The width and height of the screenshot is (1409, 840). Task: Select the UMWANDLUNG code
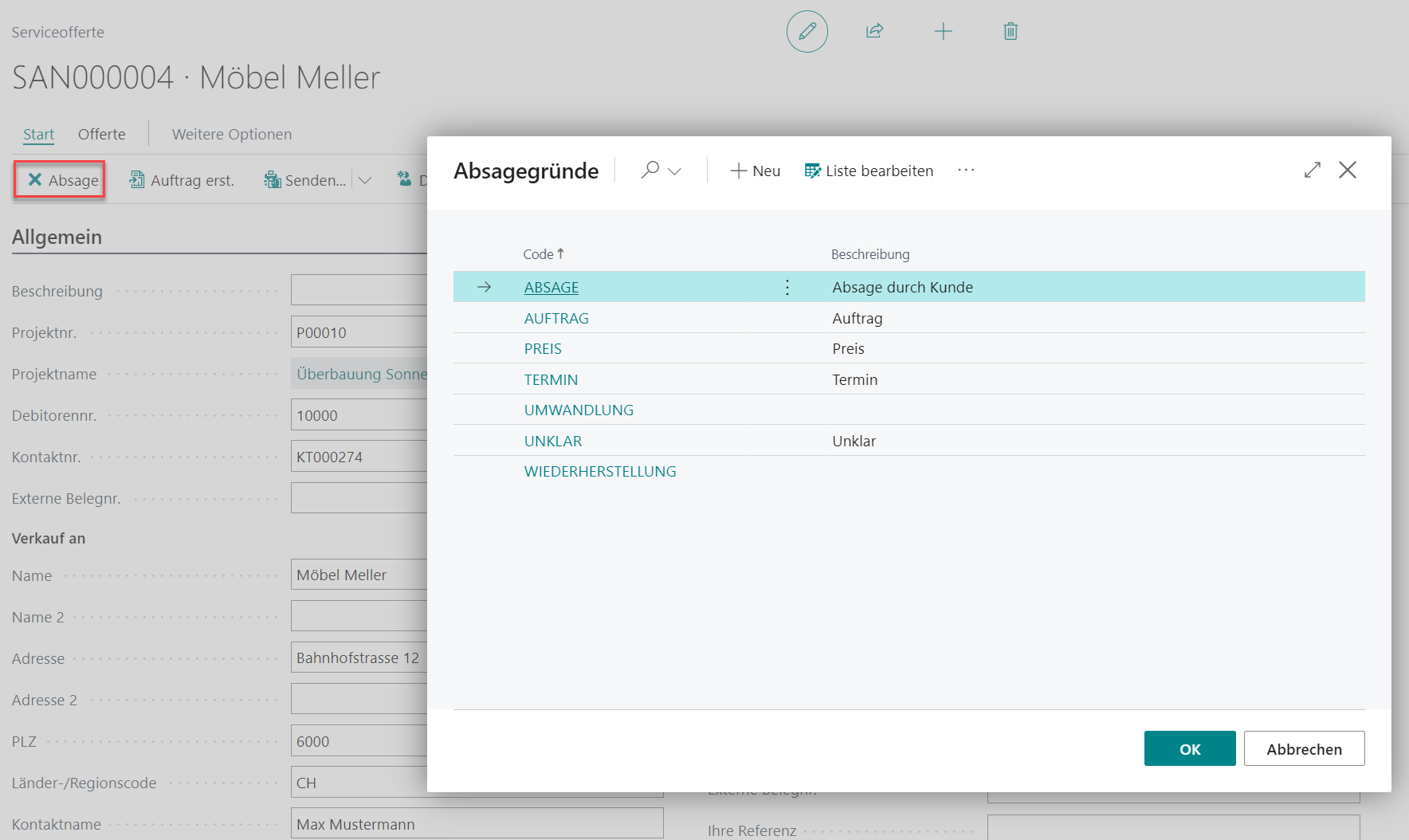[579, 410]
